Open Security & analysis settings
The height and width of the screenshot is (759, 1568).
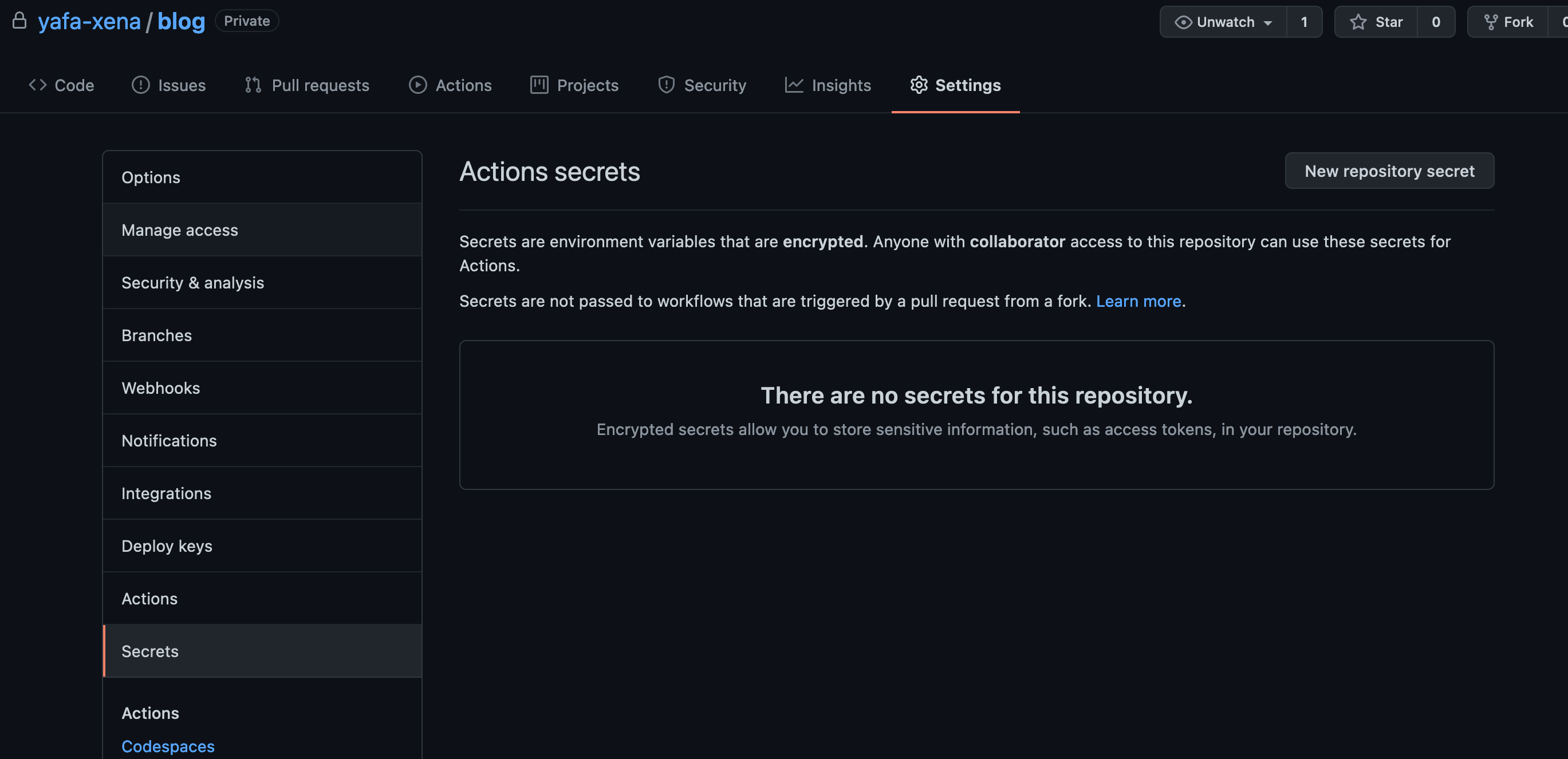pos(262,283)
